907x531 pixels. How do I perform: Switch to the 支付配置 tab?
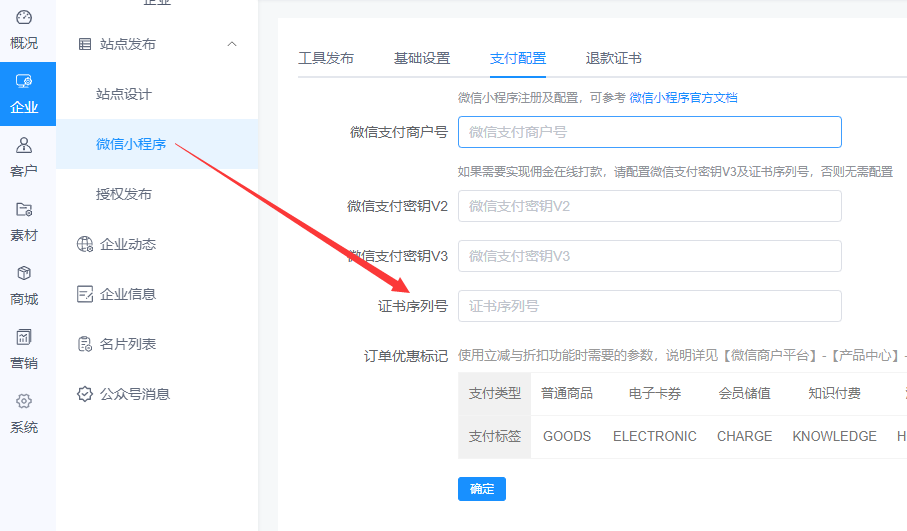pyautogui.click(x=518, y=58)
